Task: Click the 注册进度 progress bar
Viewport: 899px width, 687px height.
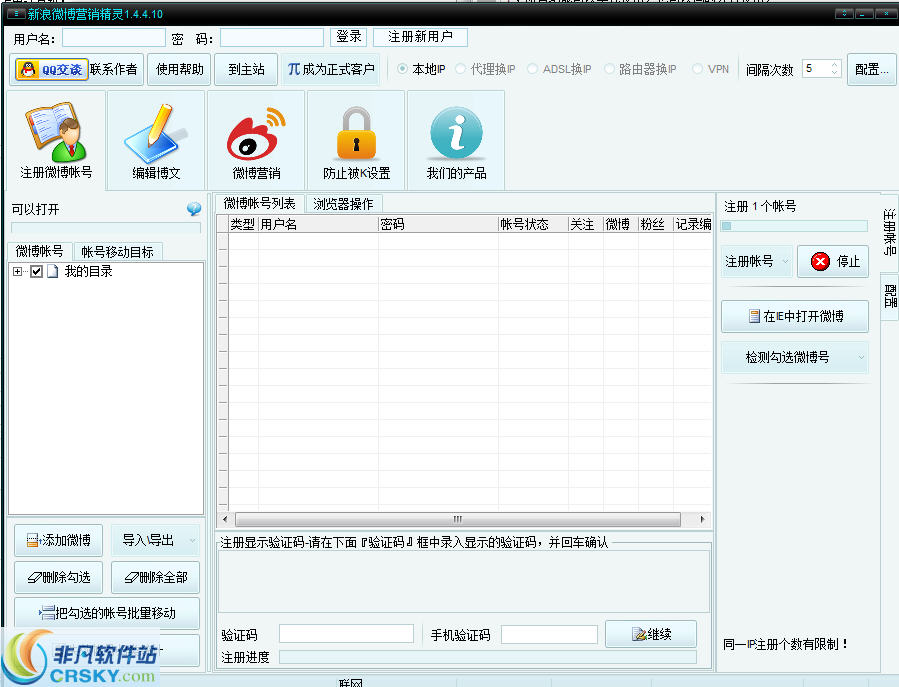Action: [488, 657]
